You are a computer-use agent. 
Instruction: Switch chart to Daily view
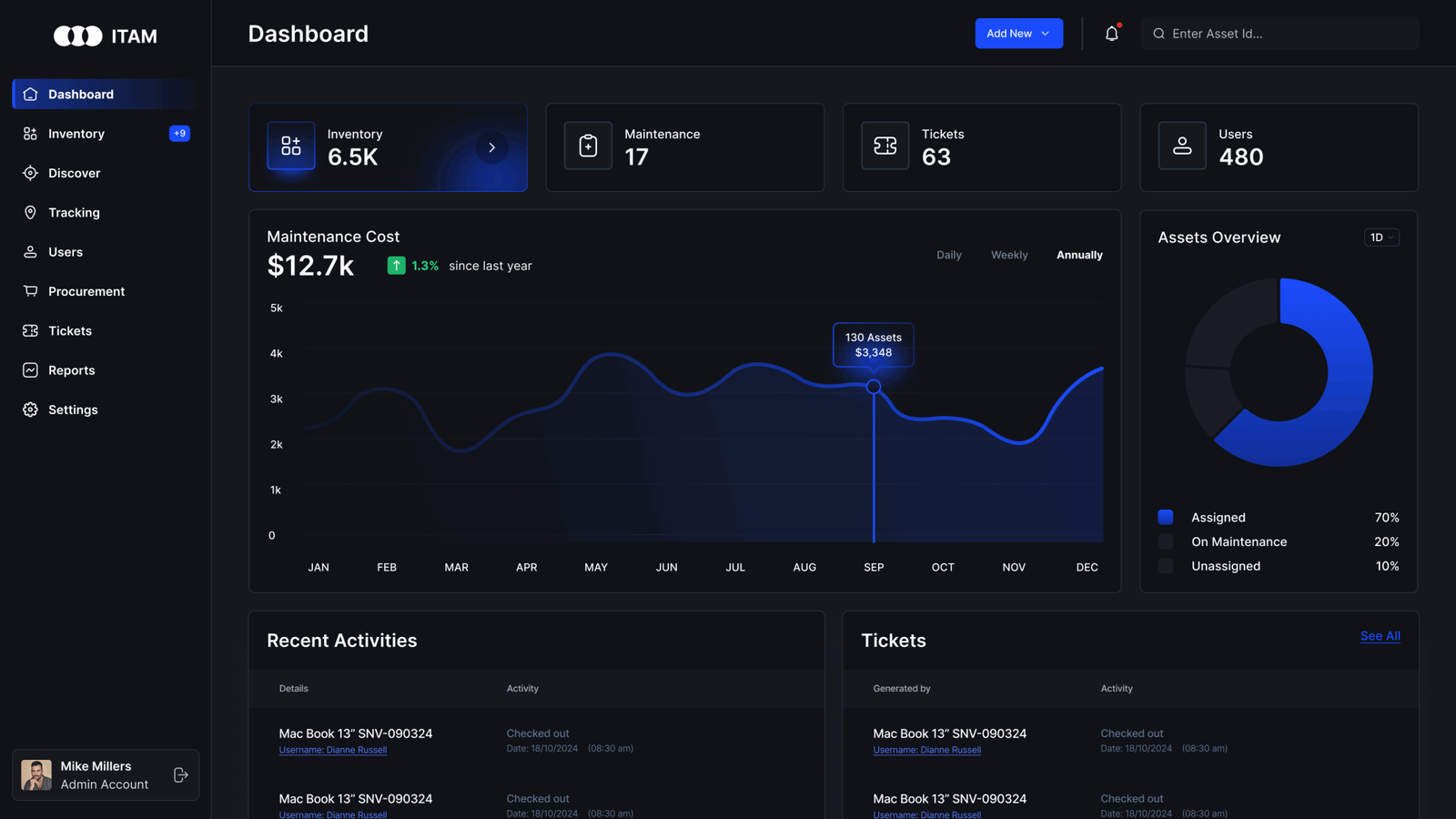pos(948,255)
